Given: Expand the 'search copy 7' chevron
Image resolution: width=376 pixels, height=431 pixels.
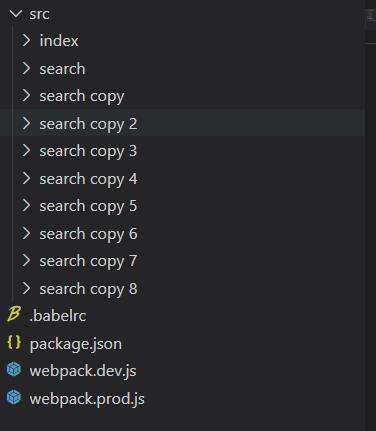Looking at the screenshot, I should (26, 261).
